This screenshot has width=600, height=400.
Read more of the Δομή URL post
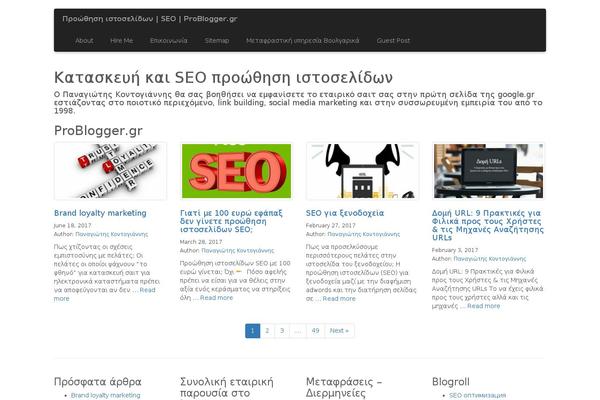(483, 306)
